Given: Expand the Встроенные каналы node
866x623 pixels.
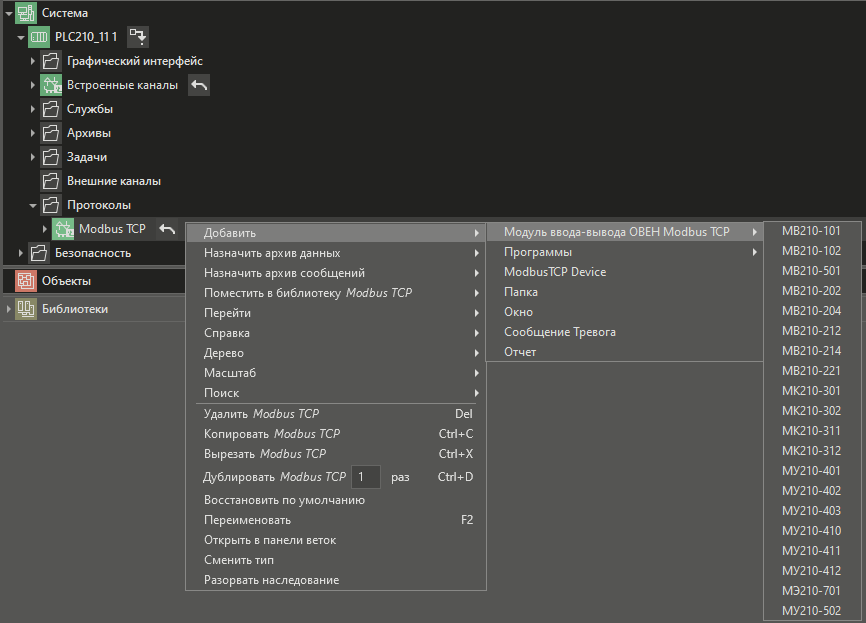Looking at the screenshot, I should (33, 85).
